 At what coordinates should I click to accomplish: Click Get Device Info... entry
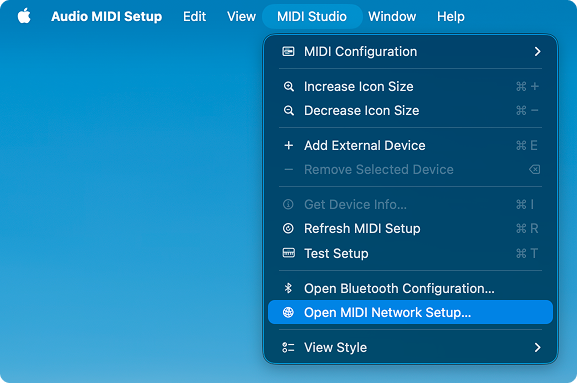410,204
